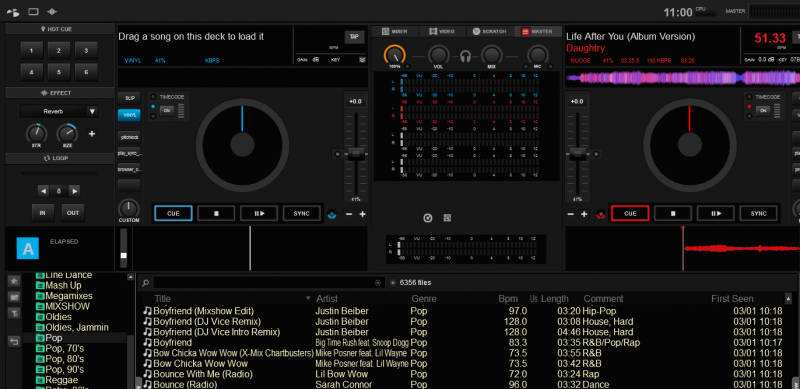Sort the file list by Bpm column
800x389 pixels.
508,299
